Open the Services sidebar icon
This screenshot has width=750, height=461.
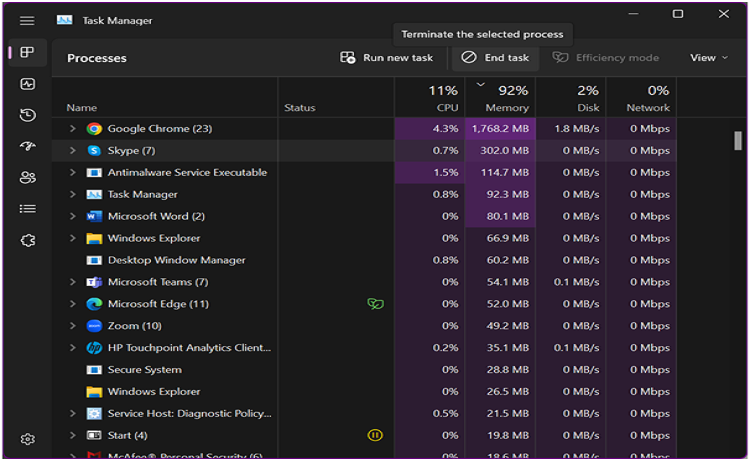(27, 240)
